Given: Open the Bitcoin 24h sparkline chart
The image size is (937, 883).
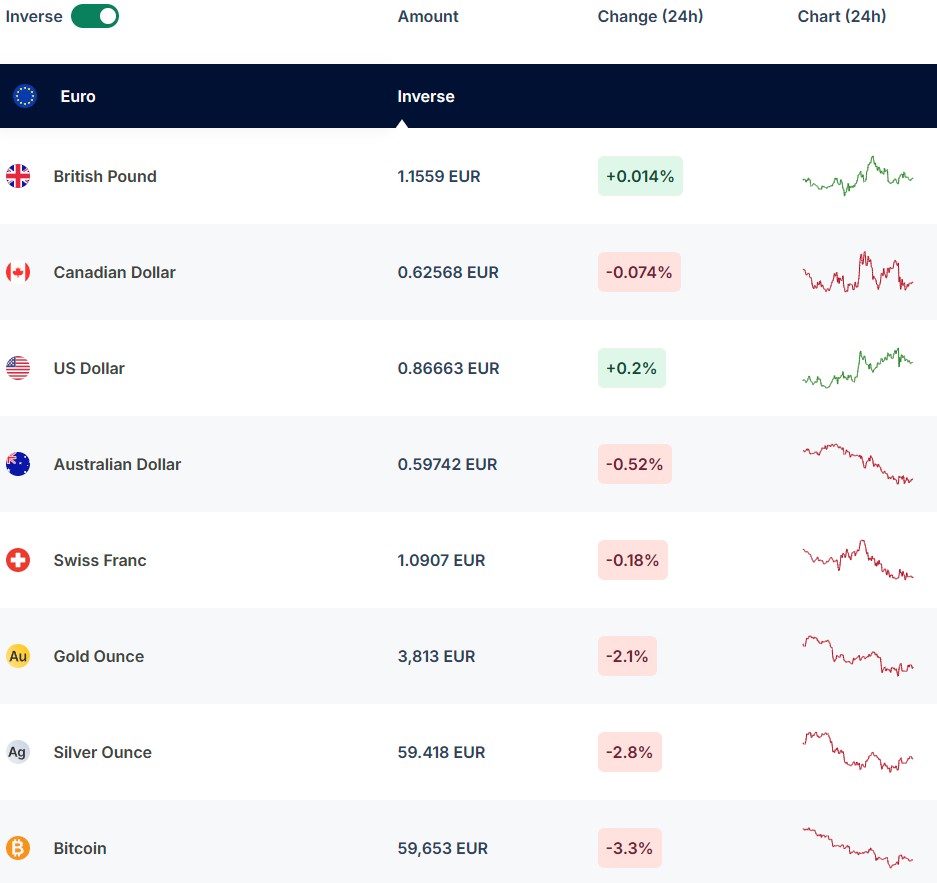Looking at the screenshot, I should (x=857, y=848).
